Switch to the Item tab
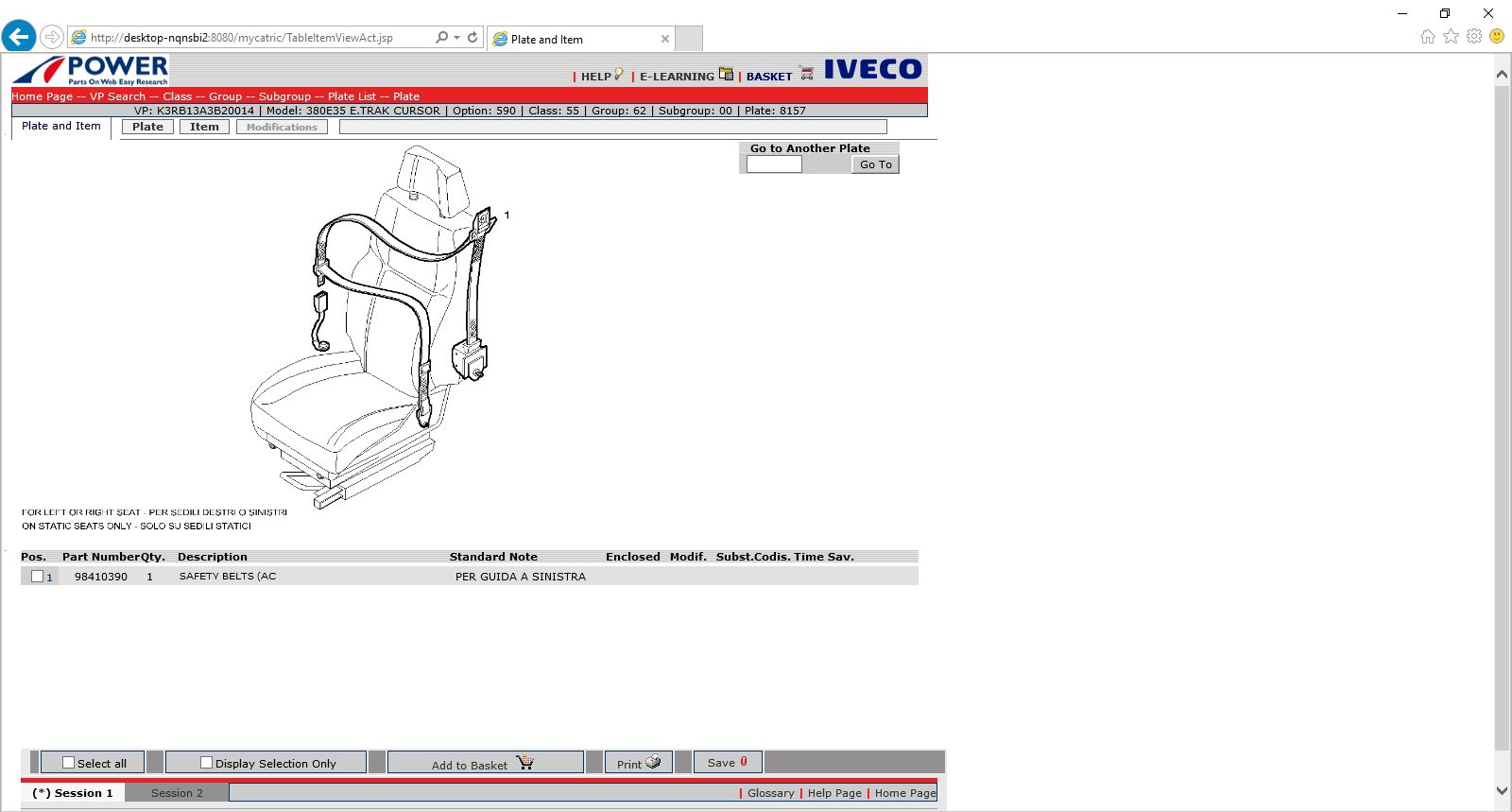The image size is (1512, 812). click(204, 127)
